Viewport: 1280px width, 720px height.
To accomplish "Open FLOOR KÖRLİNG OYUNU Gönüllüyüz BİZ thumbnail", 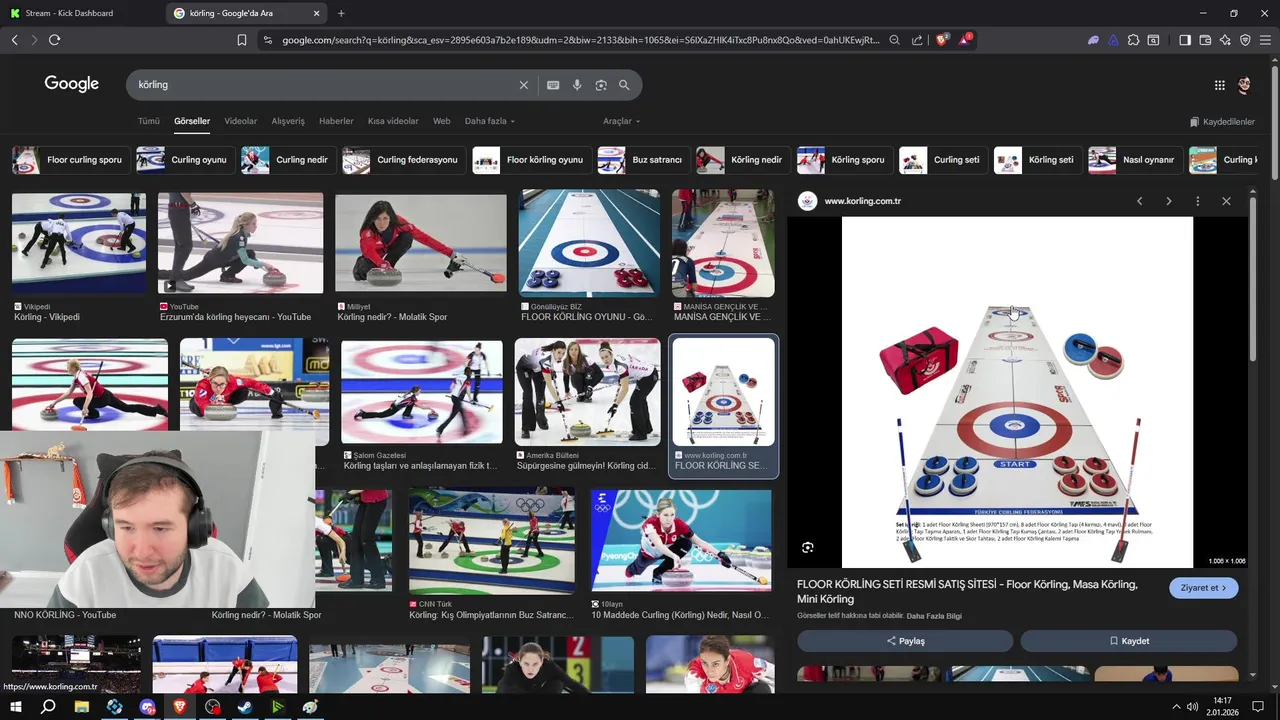I will coord(589,243).
